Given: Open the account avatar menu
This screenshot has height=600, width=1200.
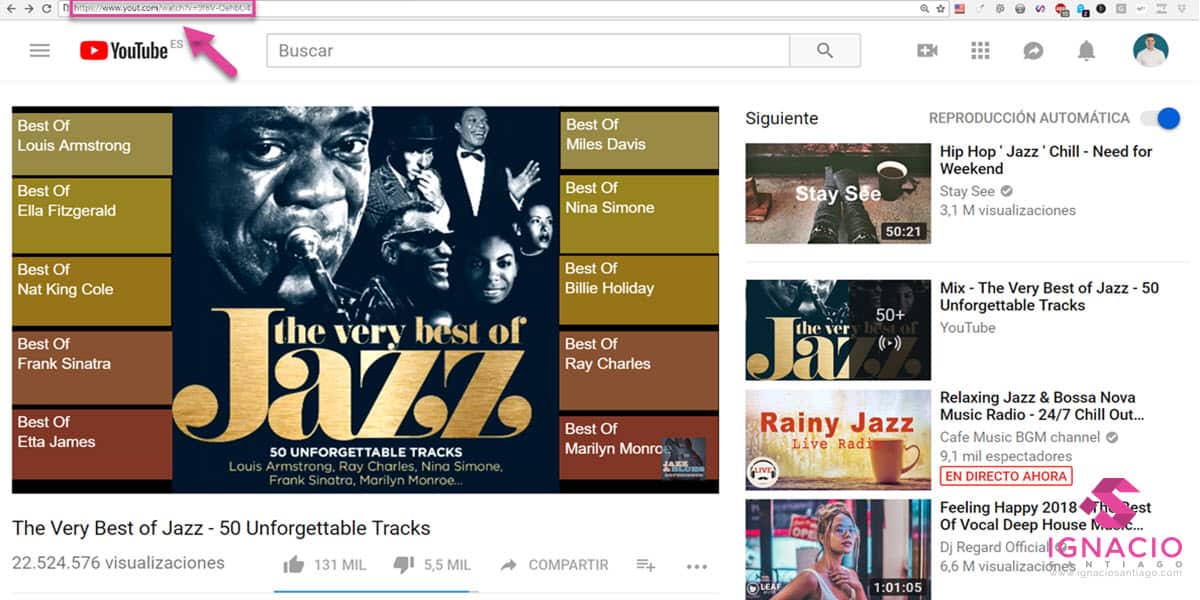Looking at the screenshot, I should click(x=1150, y=50).
